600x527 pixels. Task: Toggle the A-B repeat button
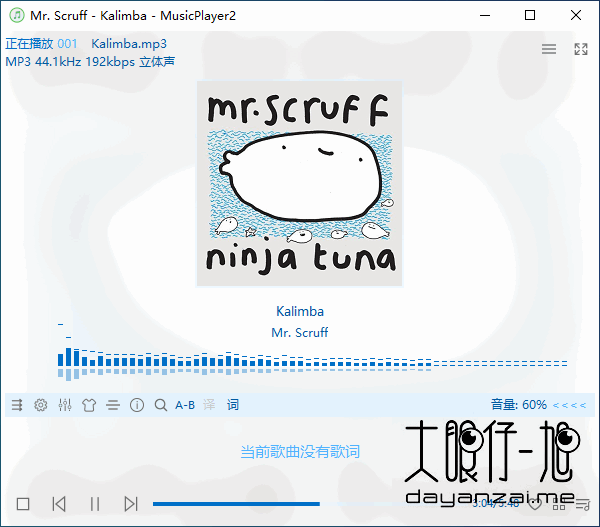point(185,405)
